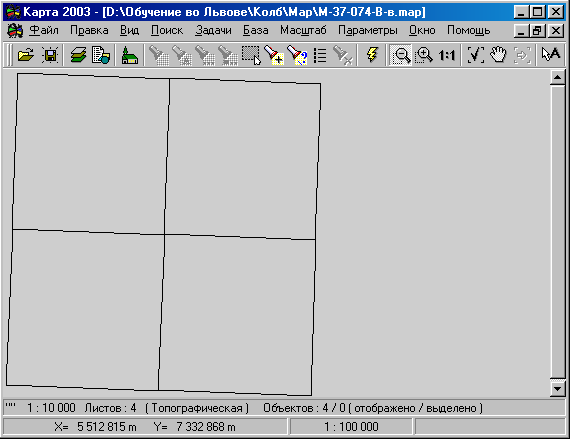
Task: Open the Помощь menu
Action: click(x=469, y=31)
